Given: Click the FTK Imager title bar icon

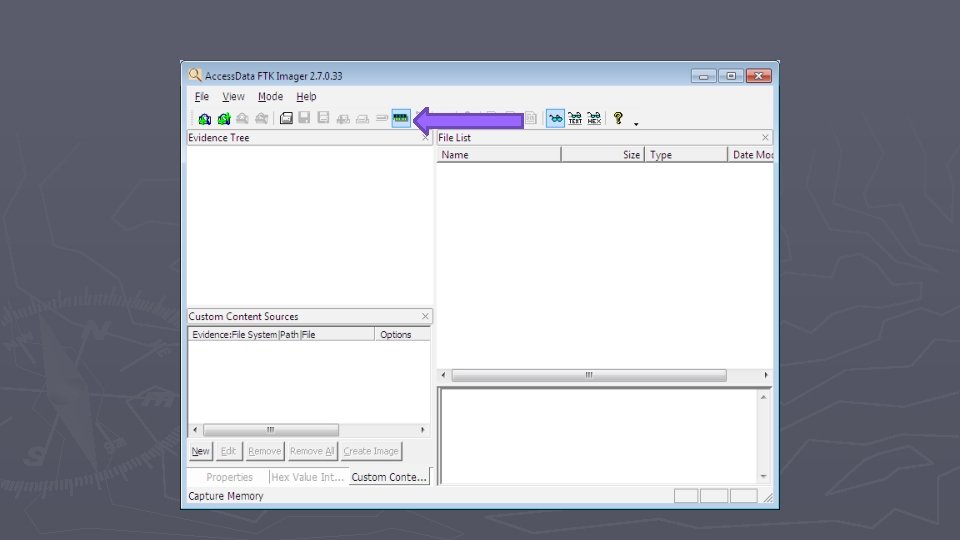Looking at the screenshot, I should pyautogui.click(x=195, y=75).
